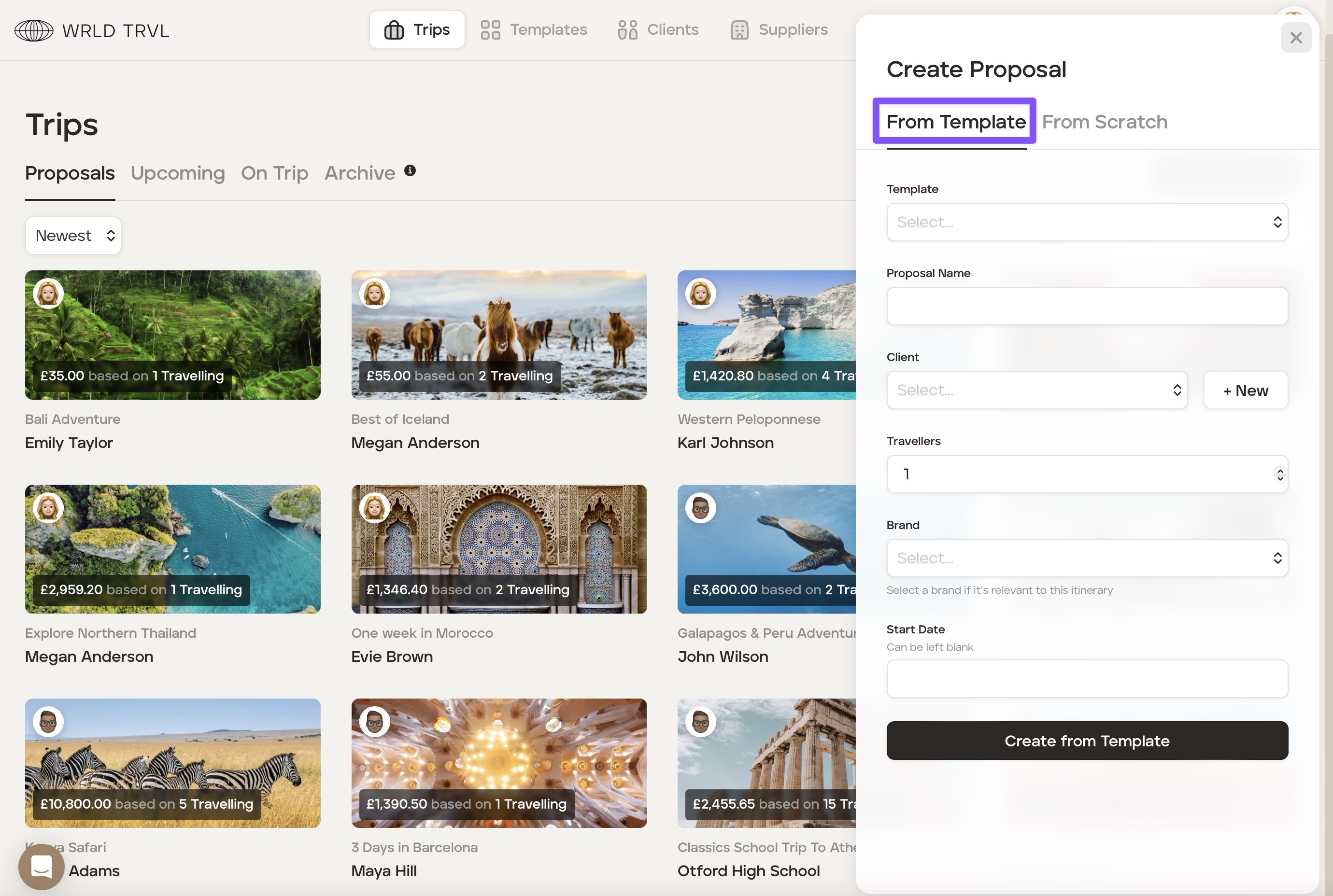Open the chat support bubble
1333x896 pixels.
(x=41, y=867)
